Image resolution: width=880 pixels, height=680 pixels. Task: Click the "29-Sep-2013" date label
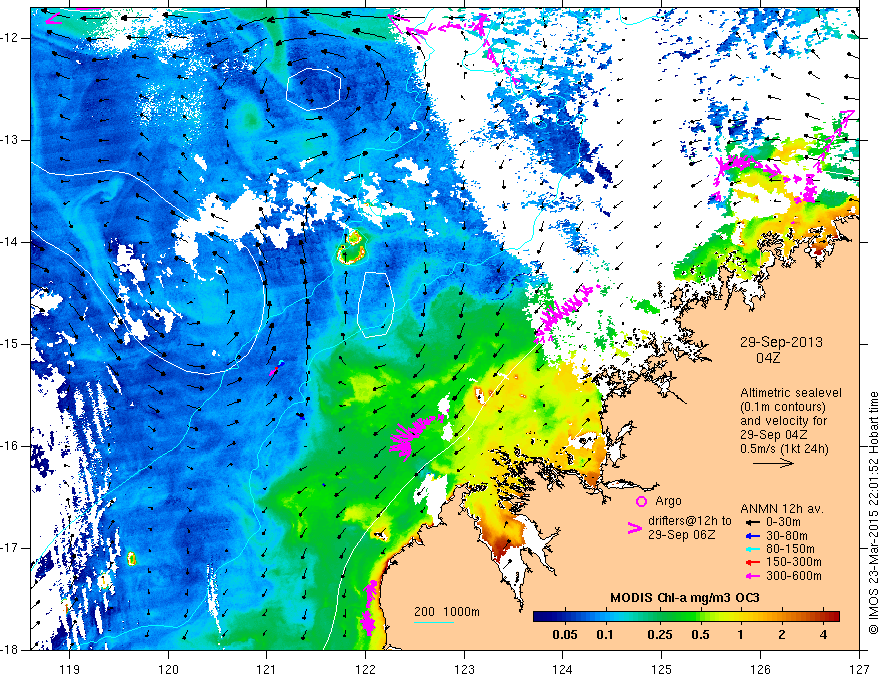(x=781, y=342)
